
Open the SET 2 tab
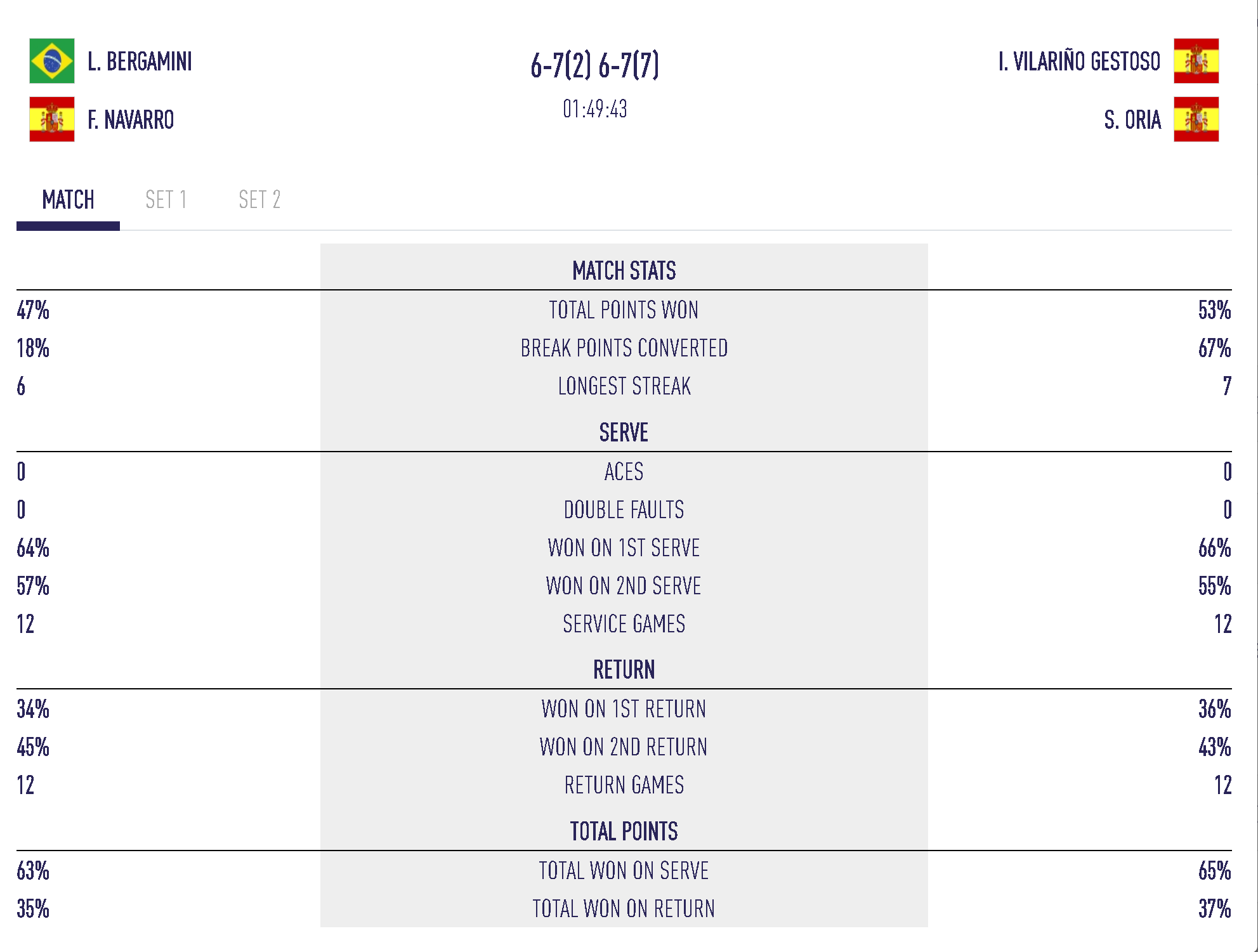[x=259, y=200]
